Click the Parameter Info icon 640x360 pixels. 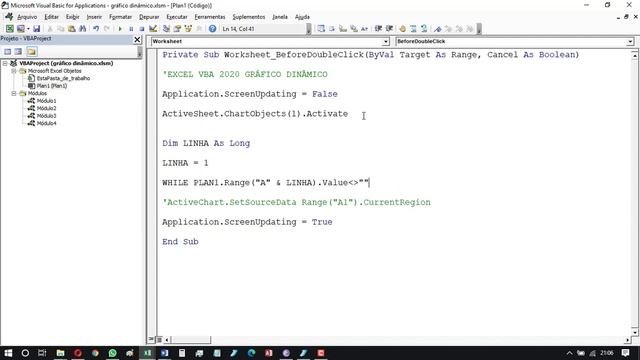click(x=353, y=29)
